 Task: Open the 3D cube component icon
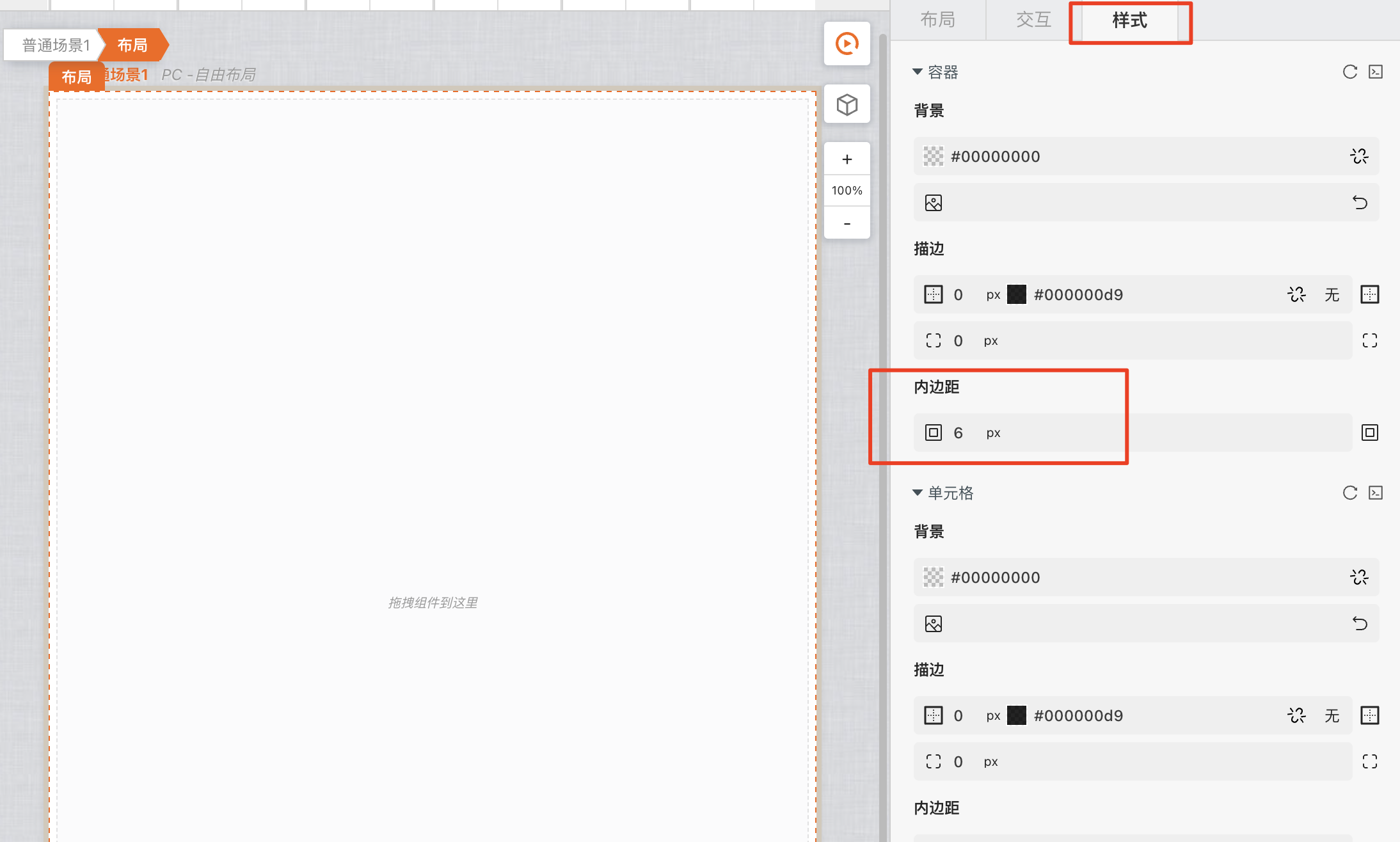(x=847, y=104)
